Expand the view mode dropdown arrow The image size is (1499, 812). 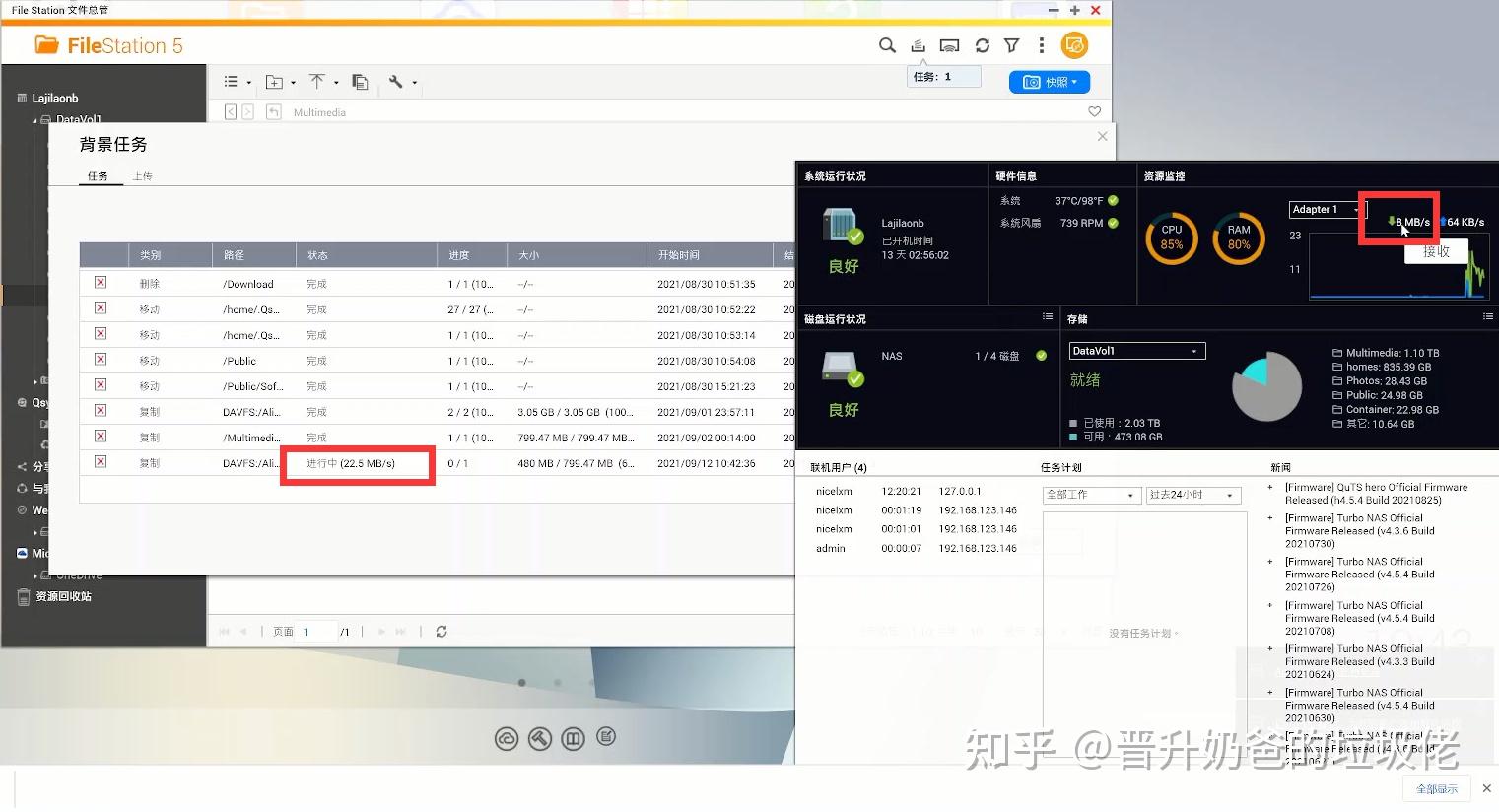(249, 83)
